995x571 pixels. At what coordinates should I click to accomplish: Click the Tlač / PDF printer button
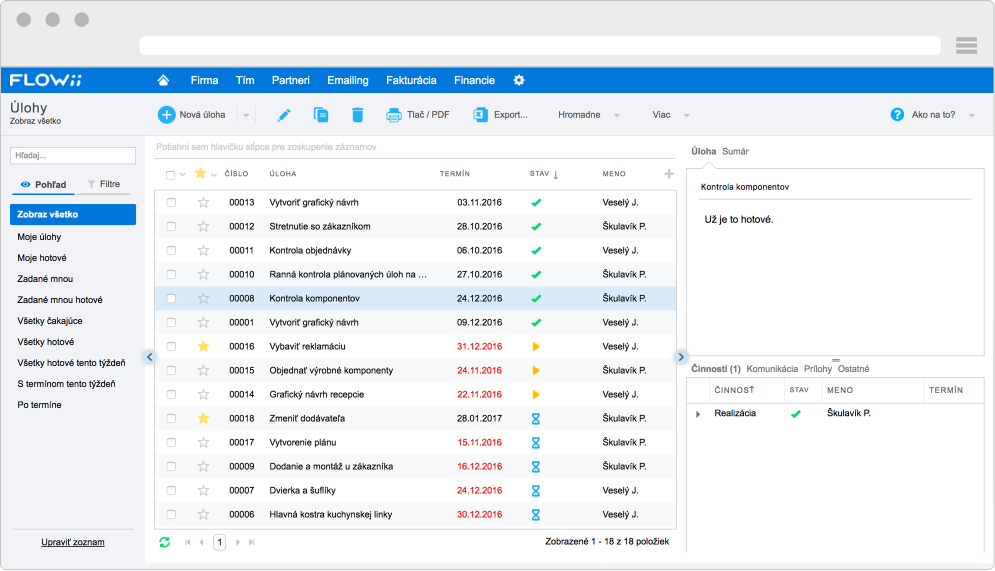(x=418, y=115)
